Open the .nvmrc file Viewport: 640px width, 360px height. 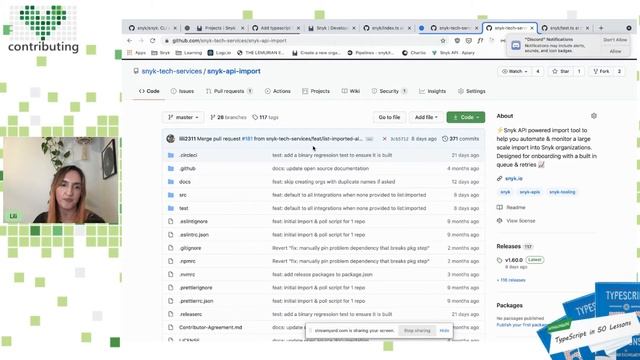tap(187, 275)
